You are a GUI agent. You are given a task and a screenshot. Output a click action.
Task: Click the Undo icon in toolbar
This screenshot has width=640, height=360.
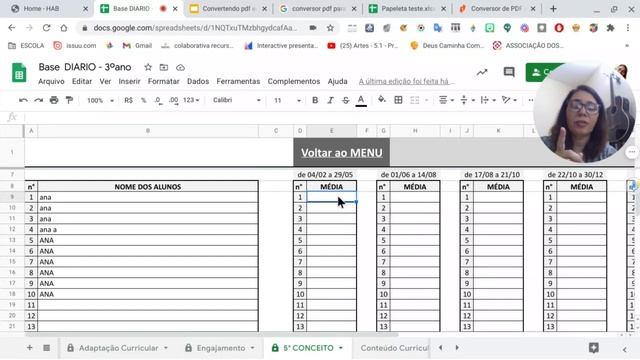(x=23, y=100)
